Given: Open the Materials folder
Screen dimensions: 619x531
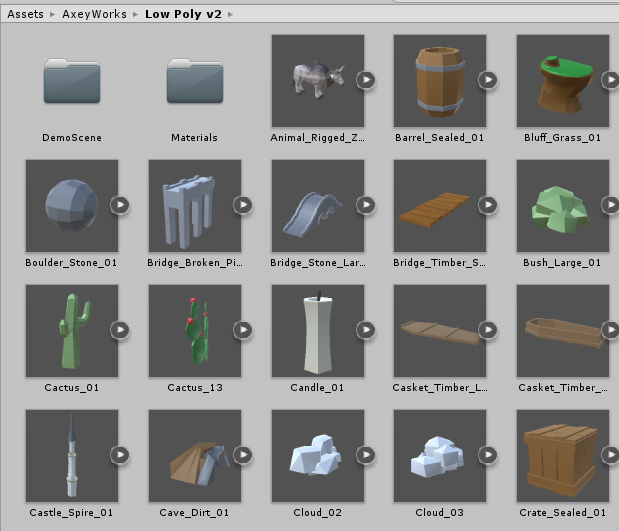Looking at the screenshot, I should click(x=195, y=81).
